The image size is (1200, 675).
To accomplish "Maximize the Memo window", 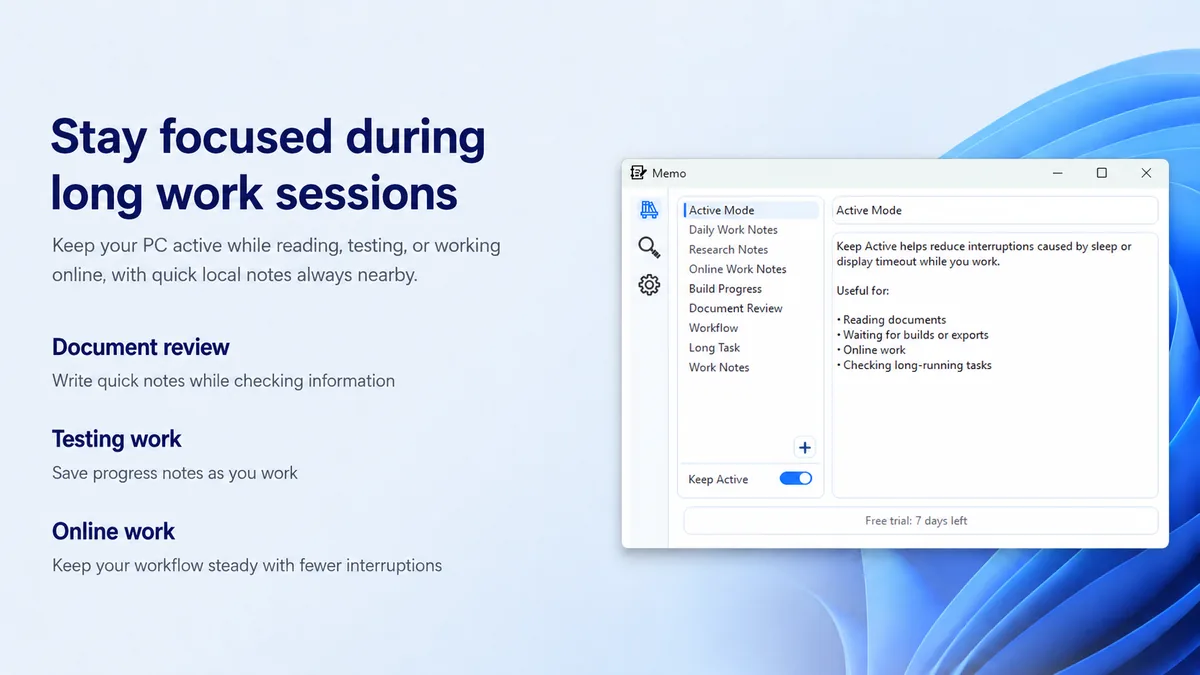I will click(1102, 173).
